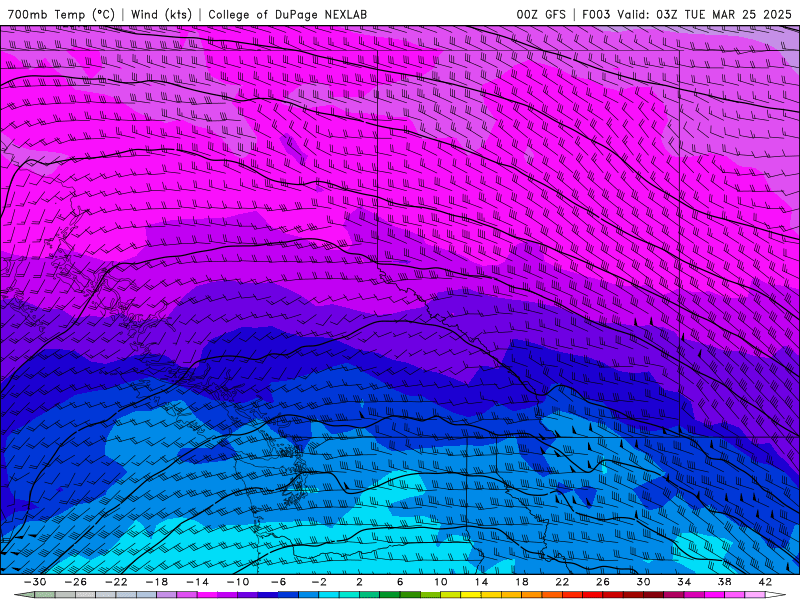Viewport: 800px width, 600px height.
Task: Click the "700mb Temp (°C)" title text
Action: (61, 14)
